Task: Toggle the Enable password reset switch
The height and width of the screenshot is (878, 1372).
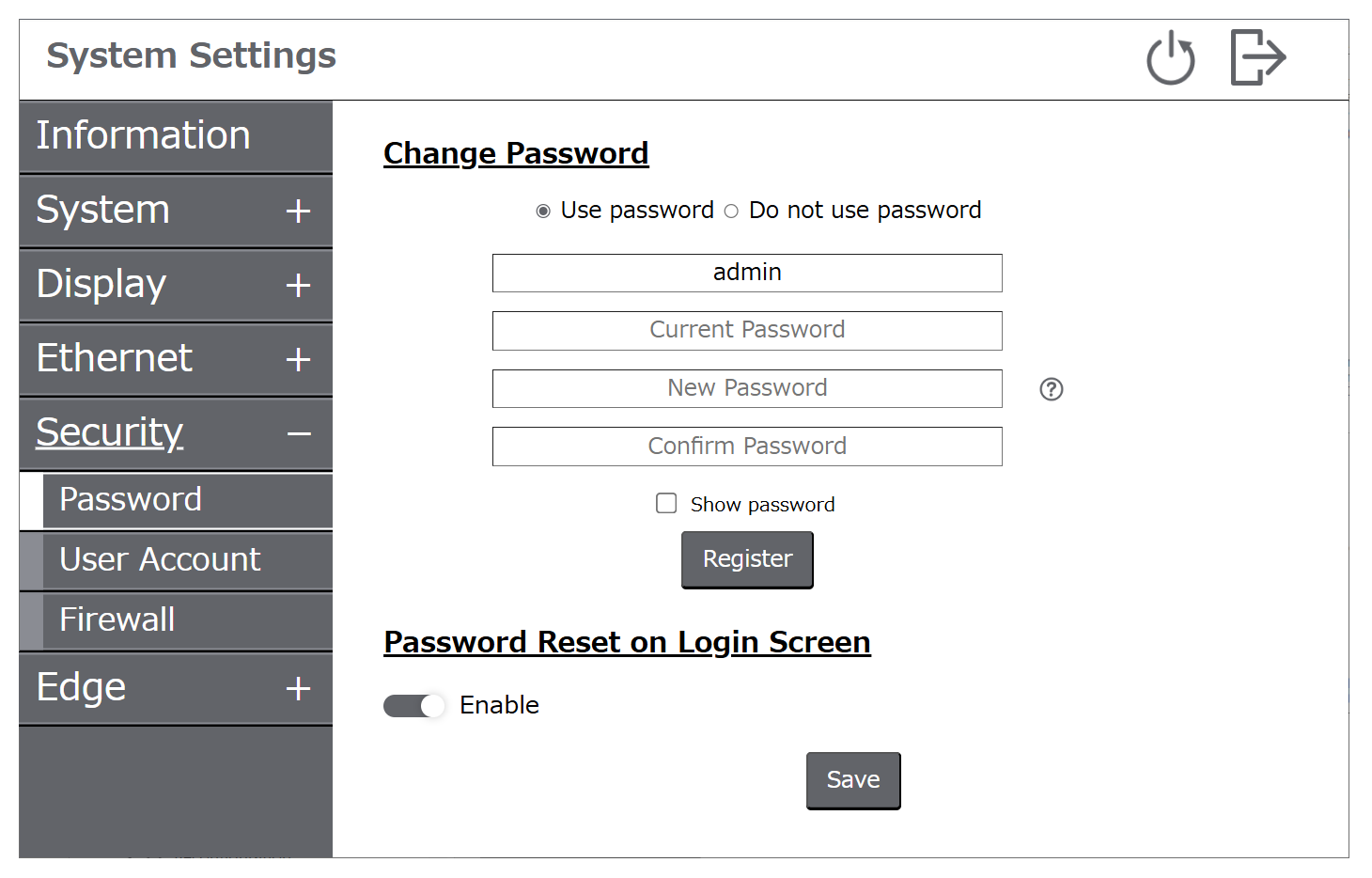Action: tap(413, 706)
